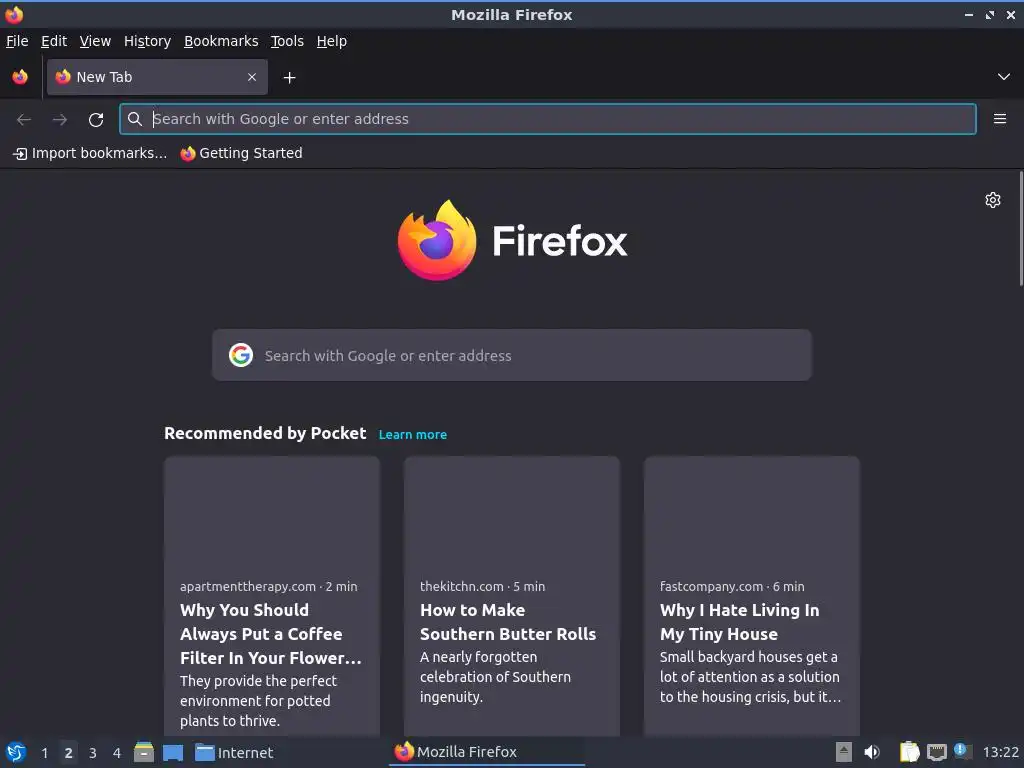Click the Recommended by Pocket heading
Viewport: 1024px width, 768px height.
pos(265,434)
